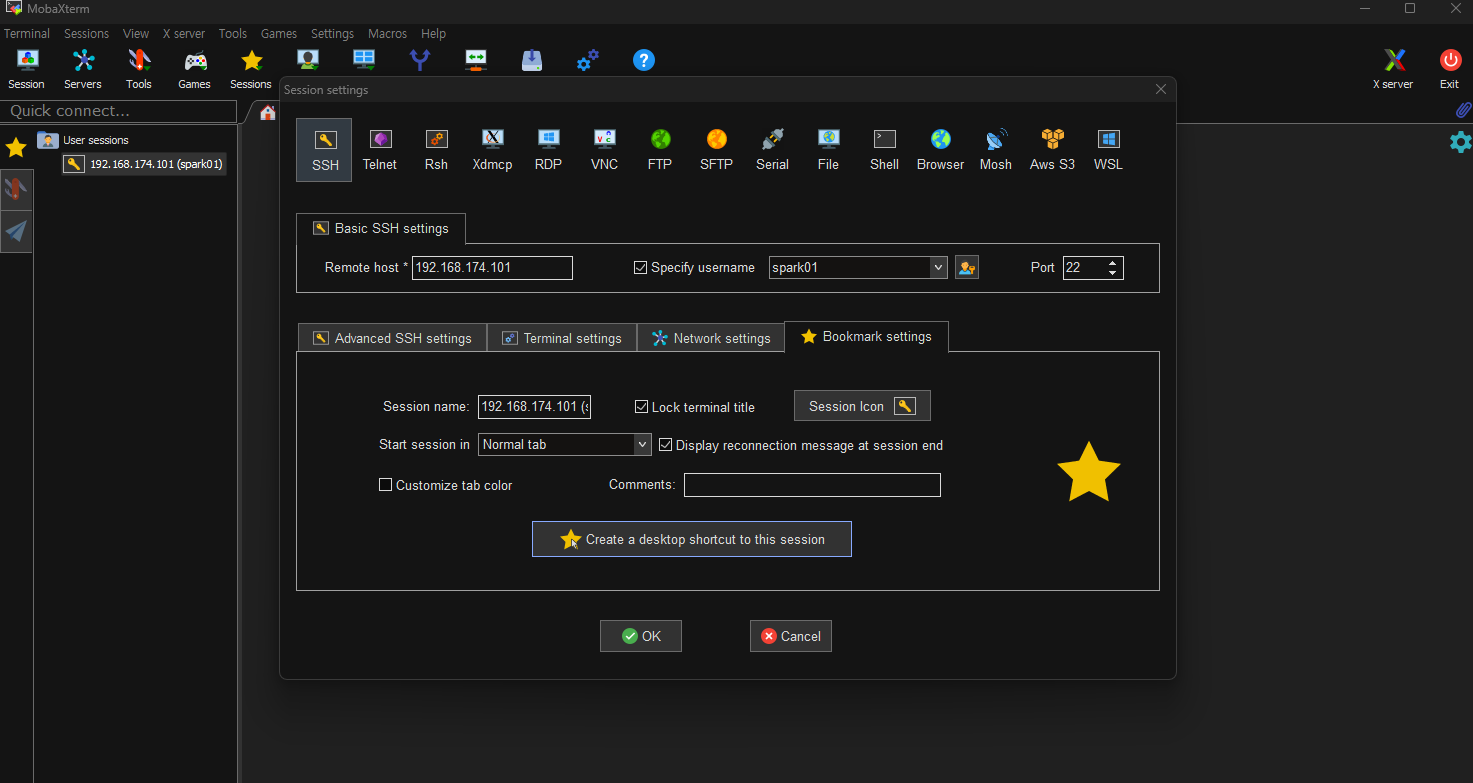Select the 192.168.174.101 (spark01) session in tree
Screen dimensions: 1473x783
coord(144,164)
